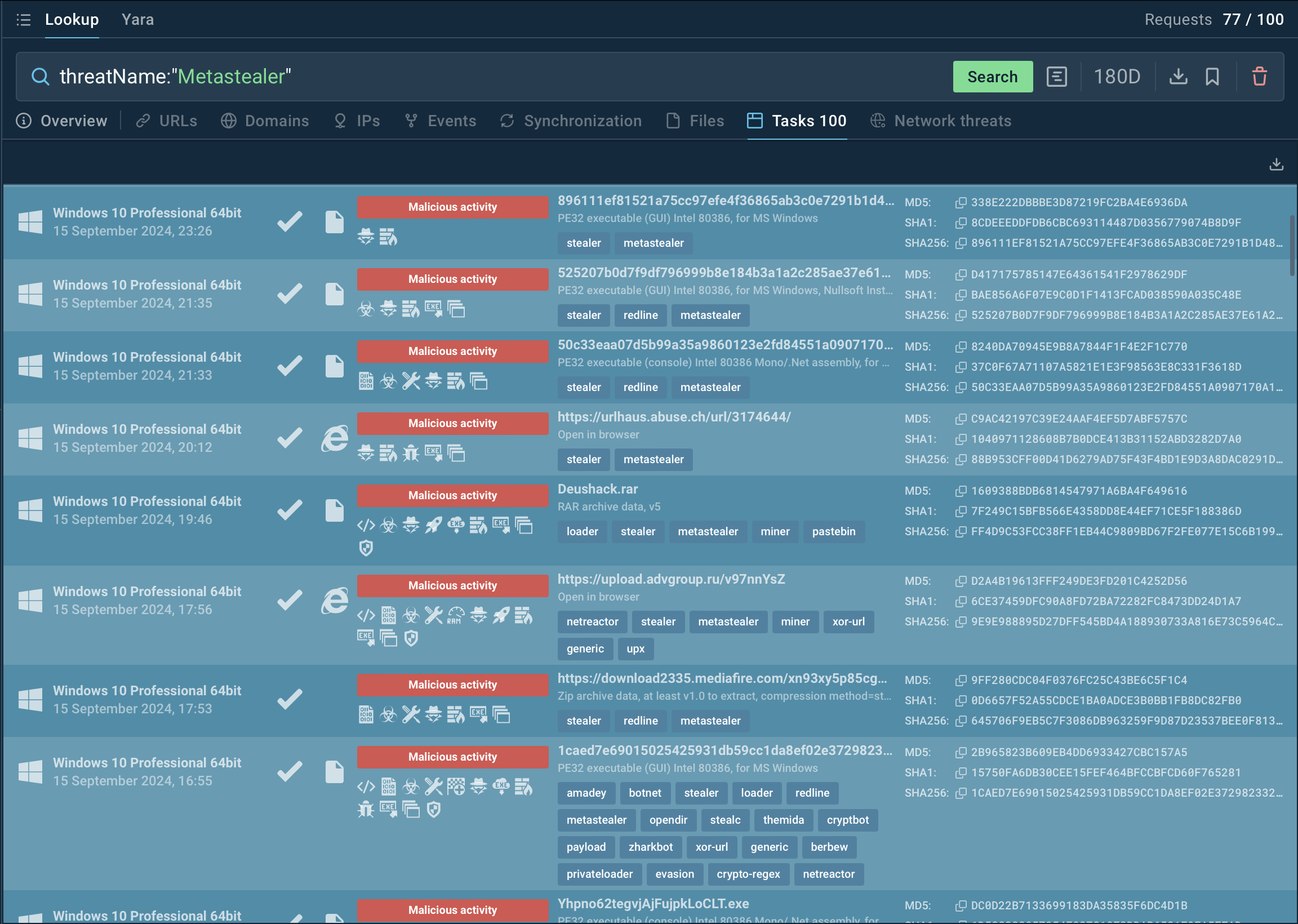Open the Files tab
Viewport: 1298px width, 924px height.
695,121
